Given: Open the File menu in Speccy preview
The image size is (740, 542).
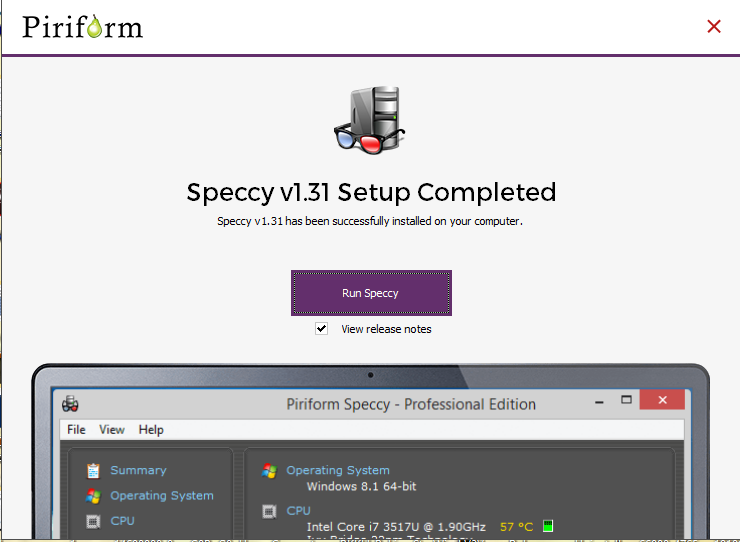Looking at the screenshot, I should pyautogui.click(x=76, y=430).
